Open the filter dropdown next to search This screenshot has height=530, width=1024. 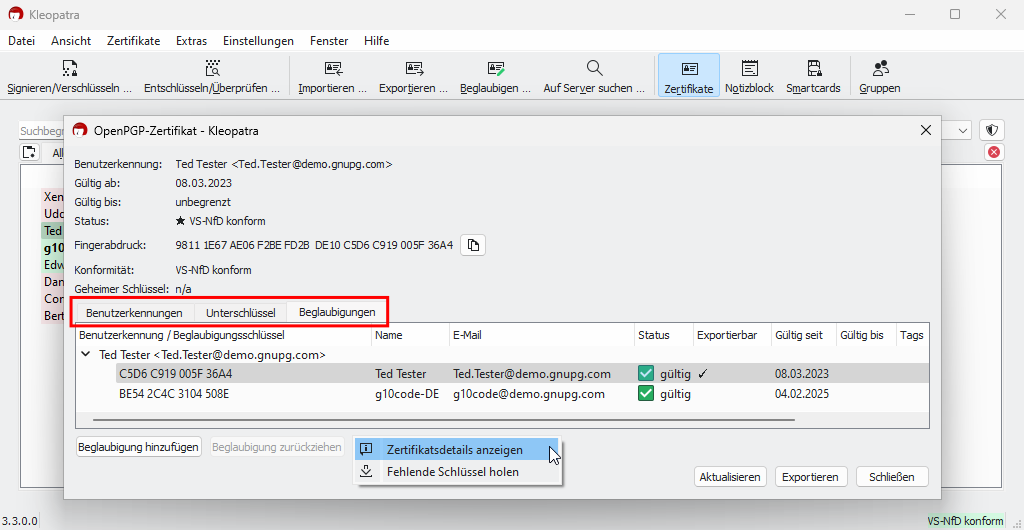point(963,131)
